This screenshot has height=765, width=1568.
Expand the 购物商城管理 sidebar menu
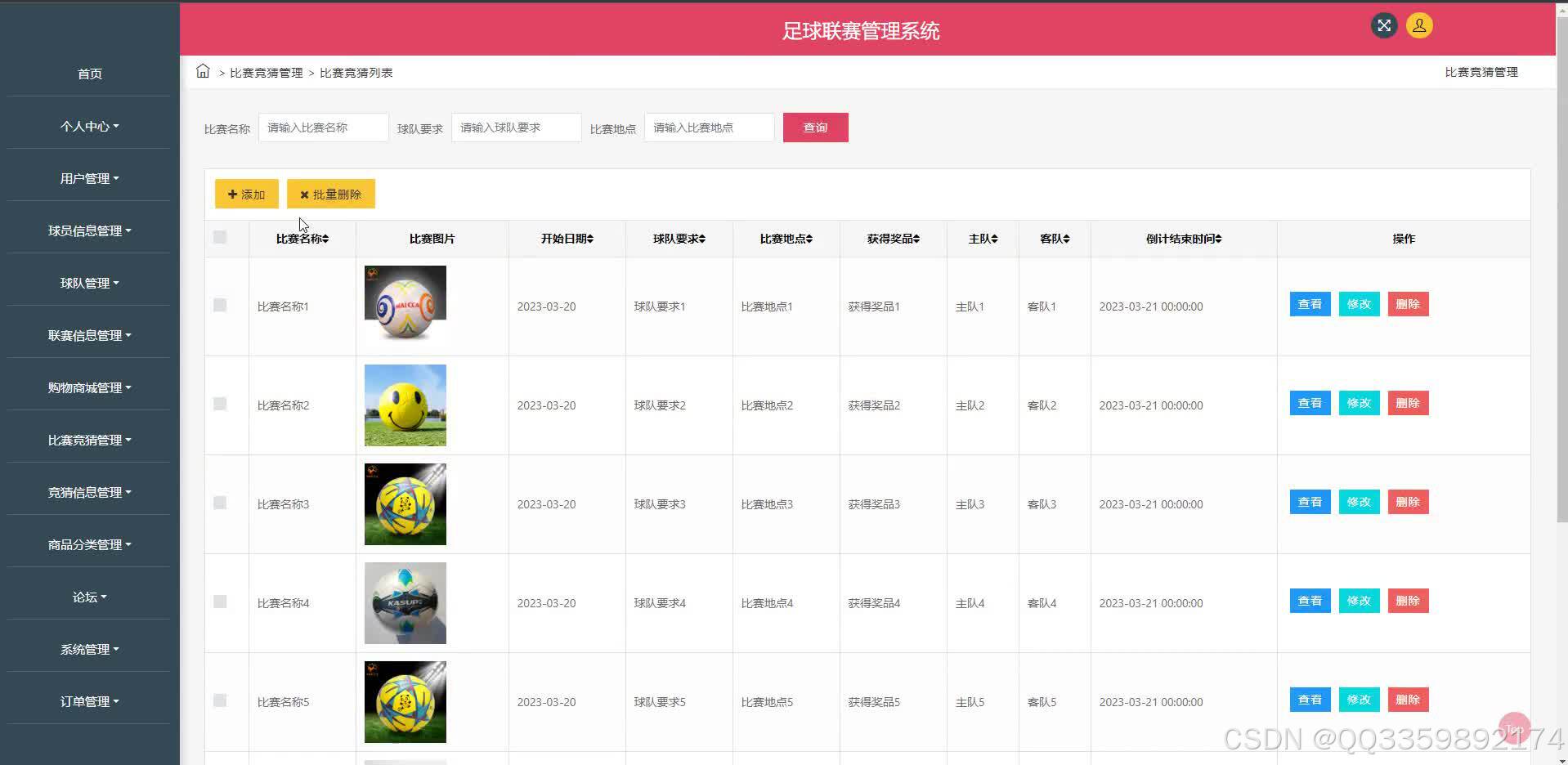pos(89,387)
